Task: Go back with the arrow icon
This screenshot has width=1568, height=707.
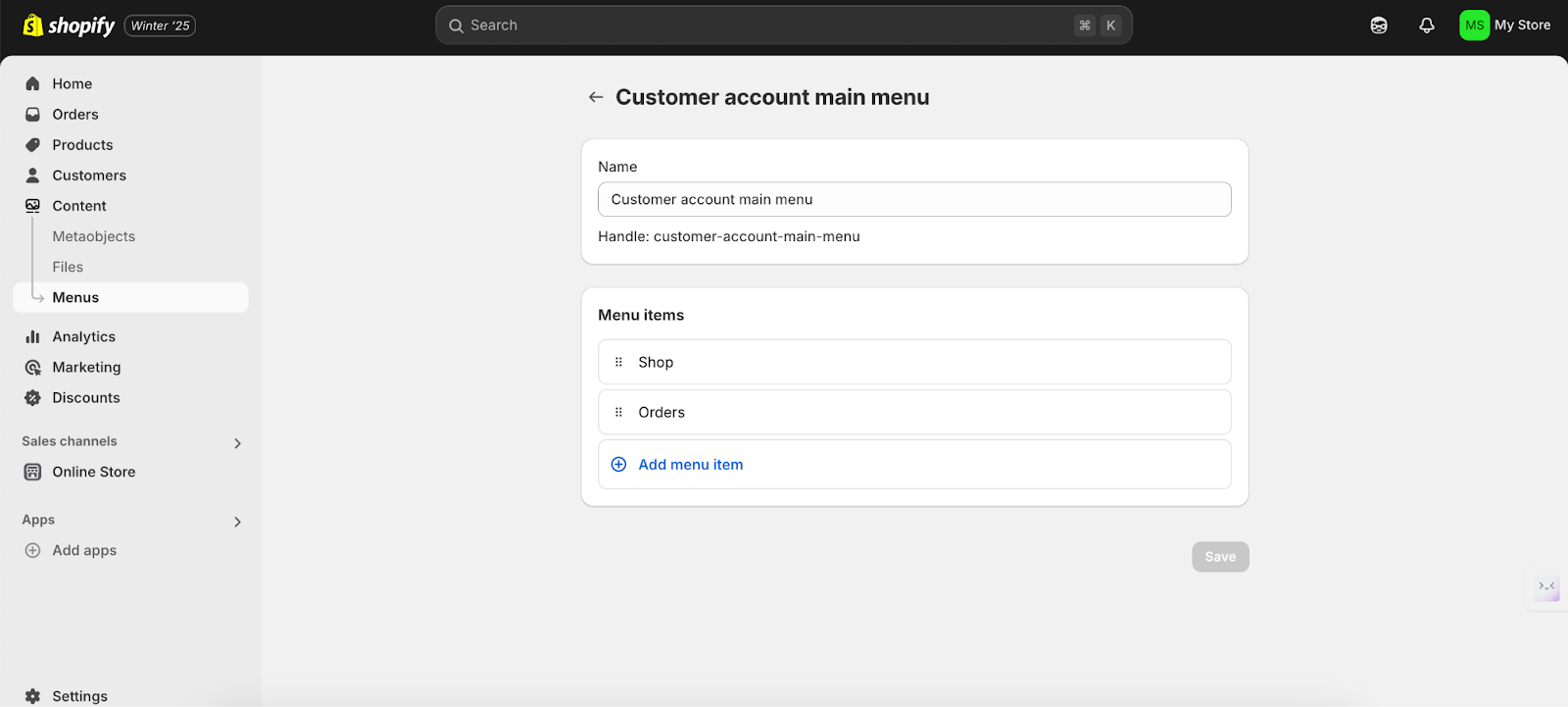Action: 596,97
